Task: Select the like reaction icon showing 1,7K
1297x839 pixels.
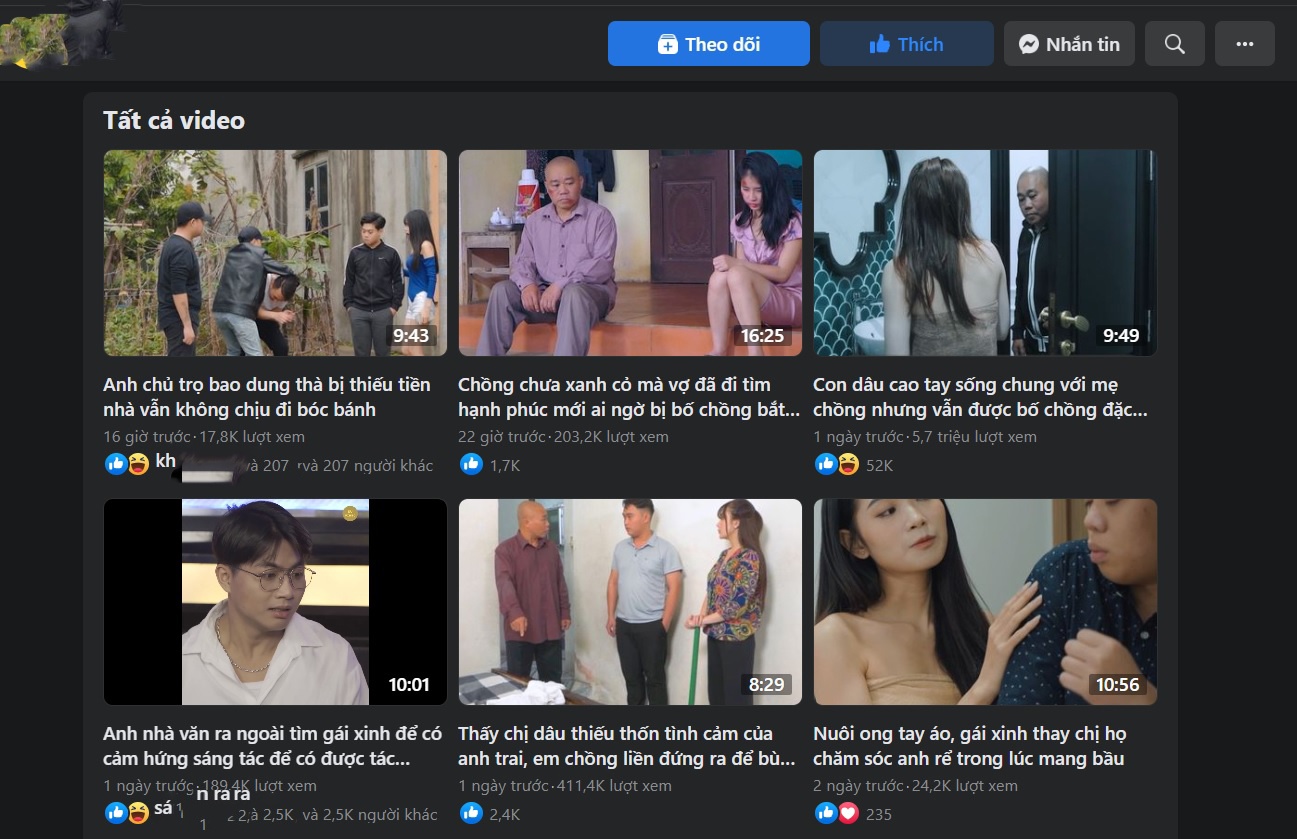Action: (471, 464)
